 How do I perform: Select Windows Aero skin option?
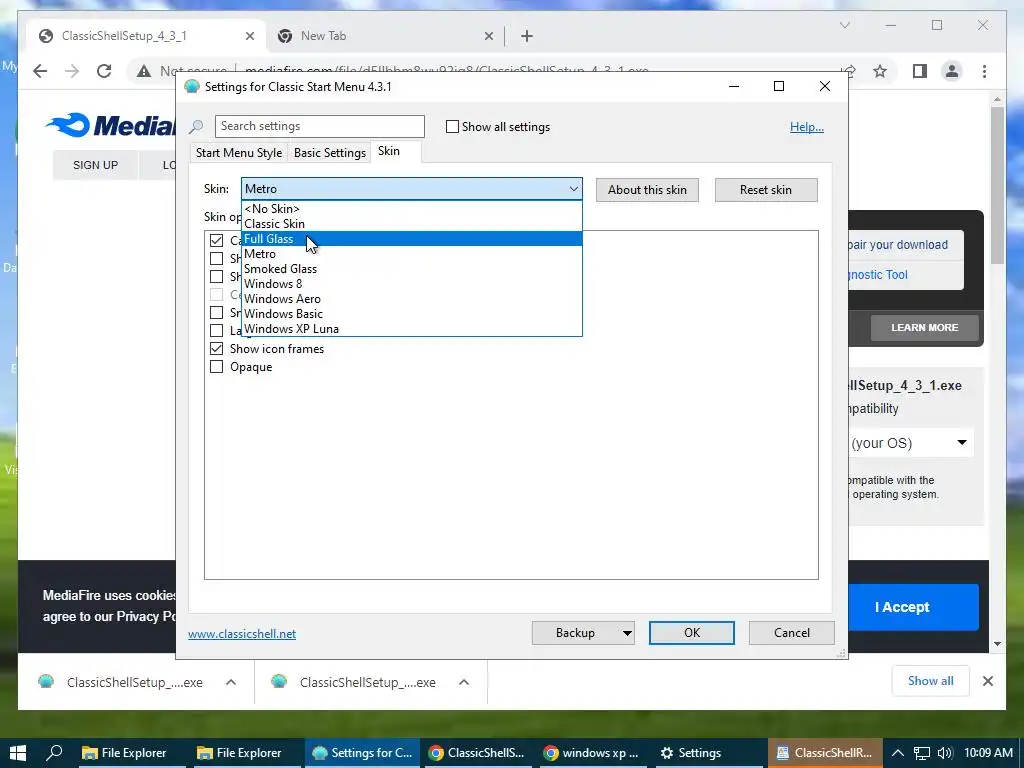(x=411, y=299)
